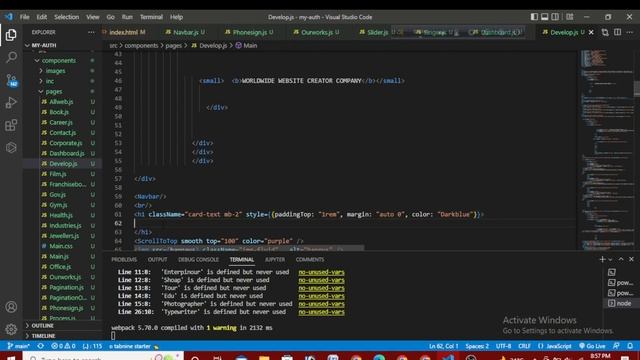Split the editor right

pyautogui.click(x=618, y=32)
